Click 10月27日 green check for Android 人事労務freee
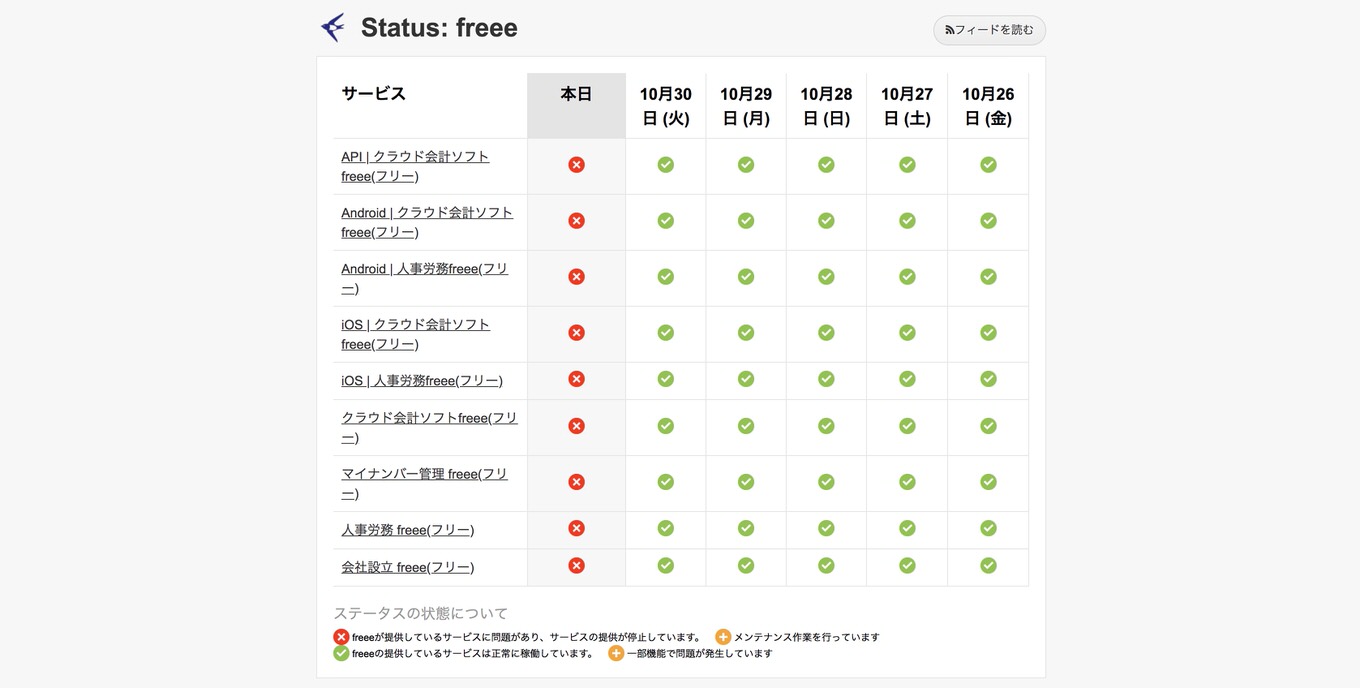1360x688 pixels. tap(907, 276)
